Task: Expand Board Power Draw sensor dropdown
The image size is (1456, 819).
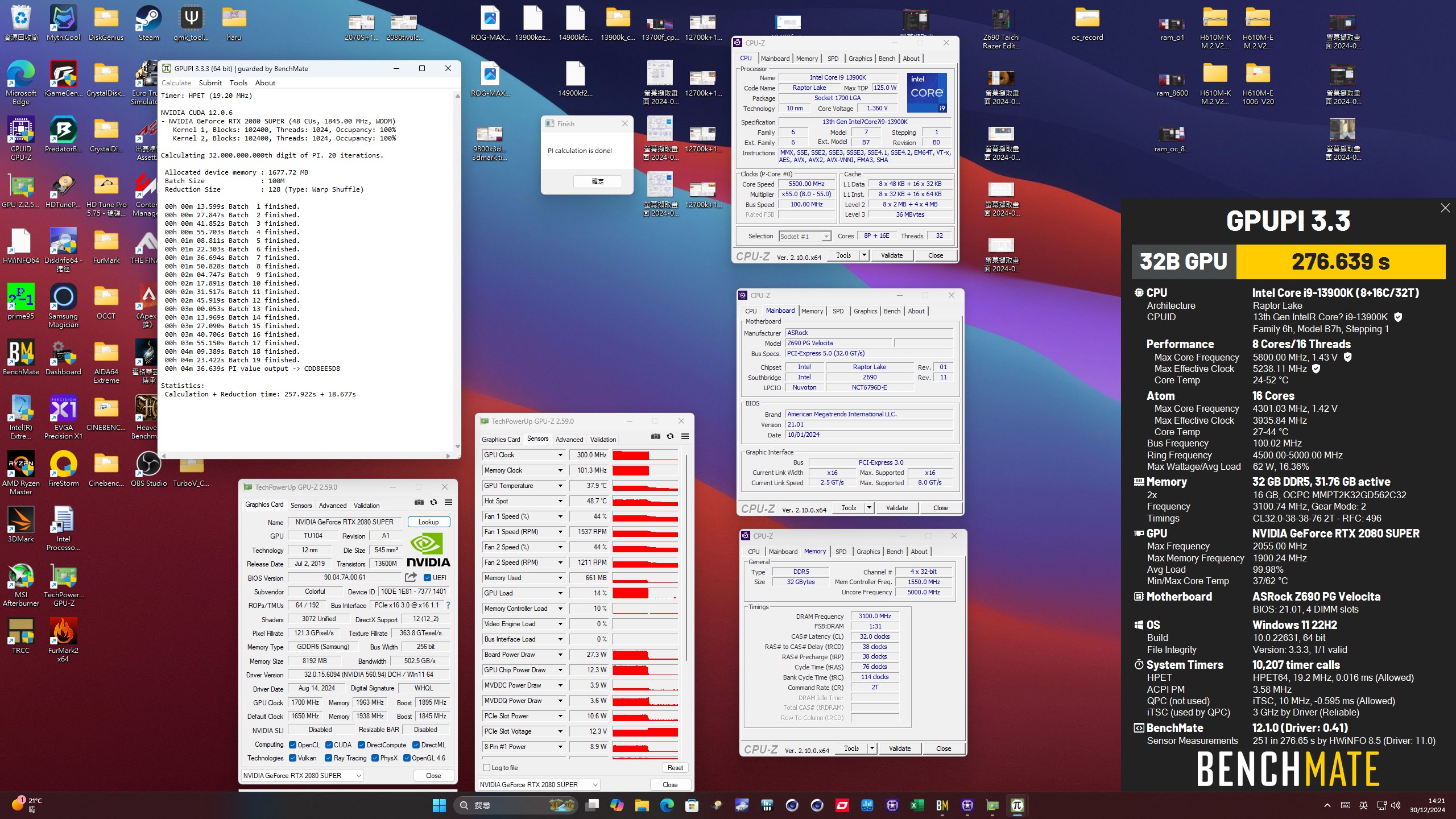Action: 560,655
